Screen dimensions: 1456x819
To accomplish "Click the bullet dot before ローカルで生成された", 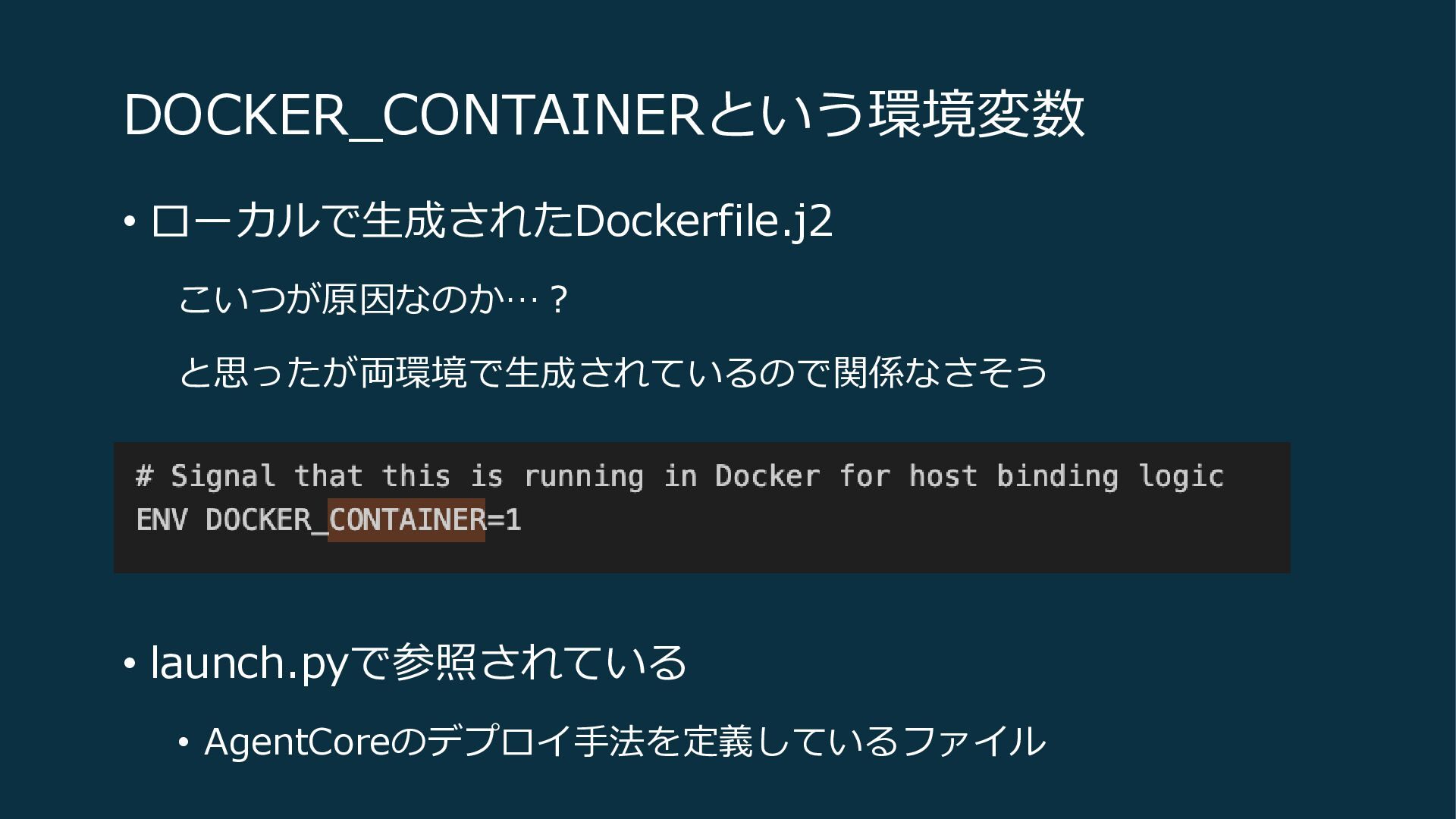I will click(x=130, y=222).
